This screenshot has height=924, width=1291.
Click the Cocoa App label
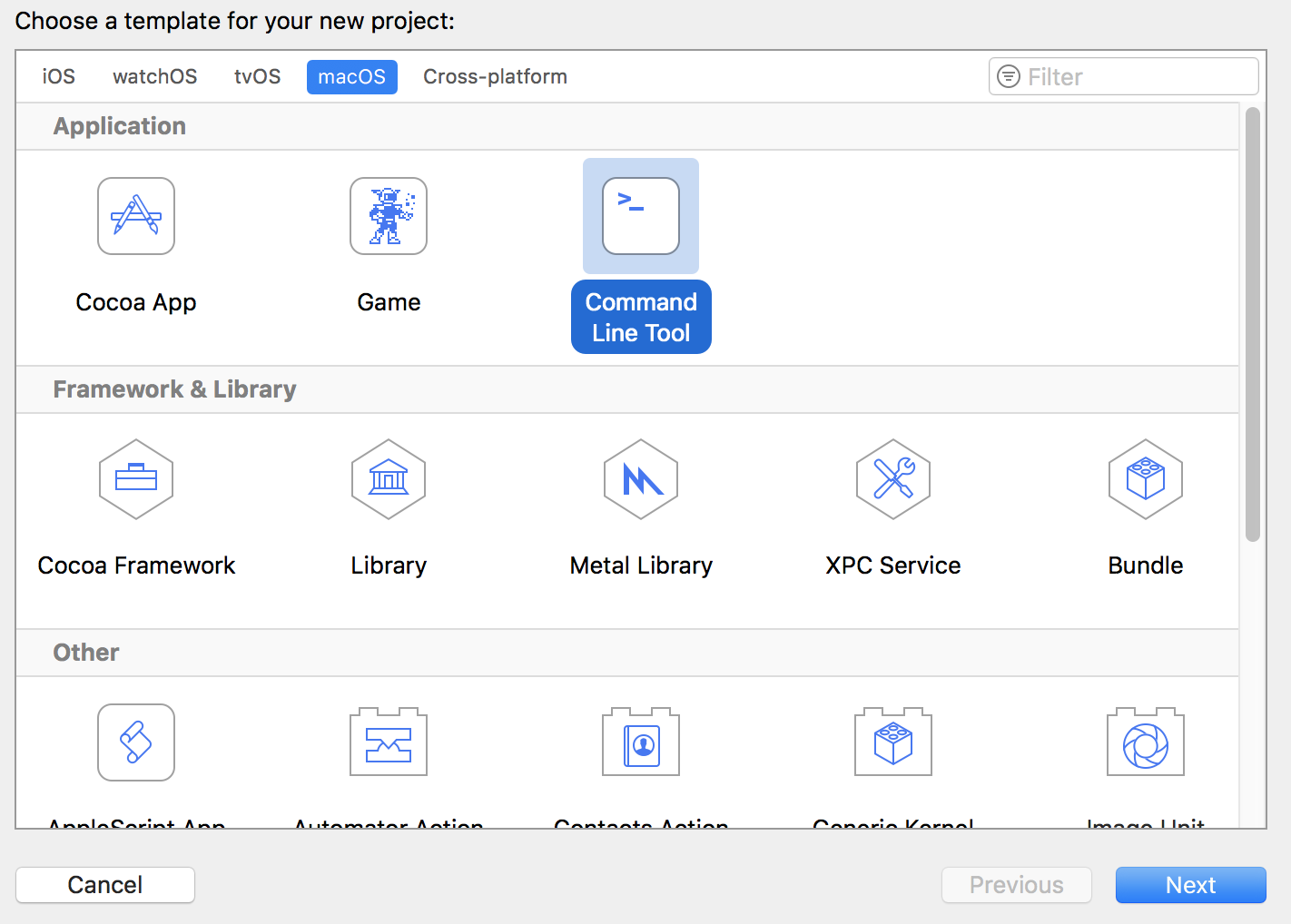[136, 302]
